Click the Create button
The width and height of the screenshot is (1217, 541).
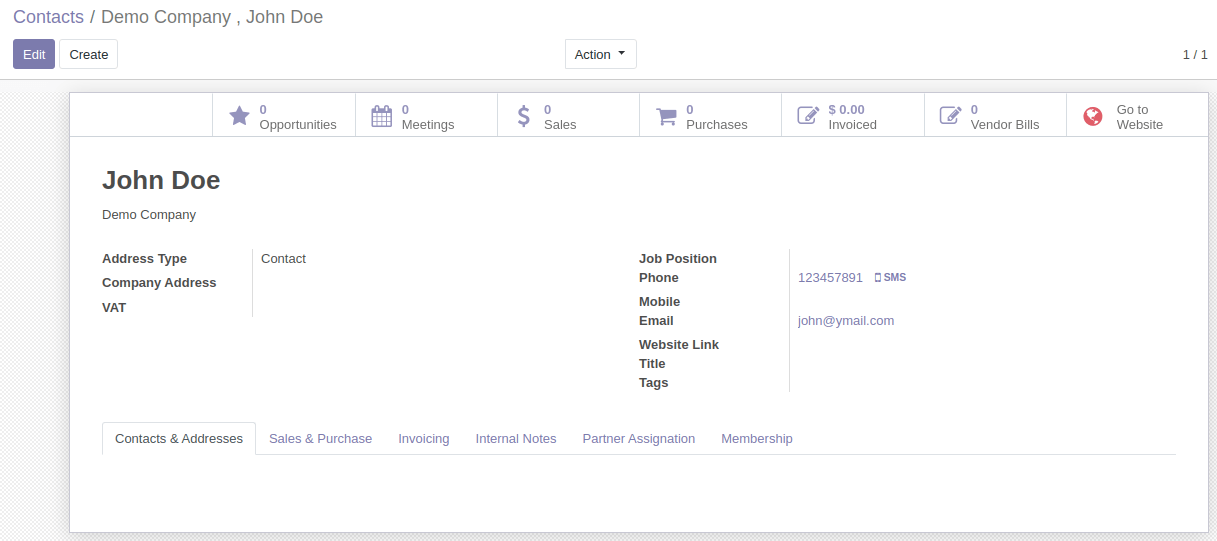point(89,54)
